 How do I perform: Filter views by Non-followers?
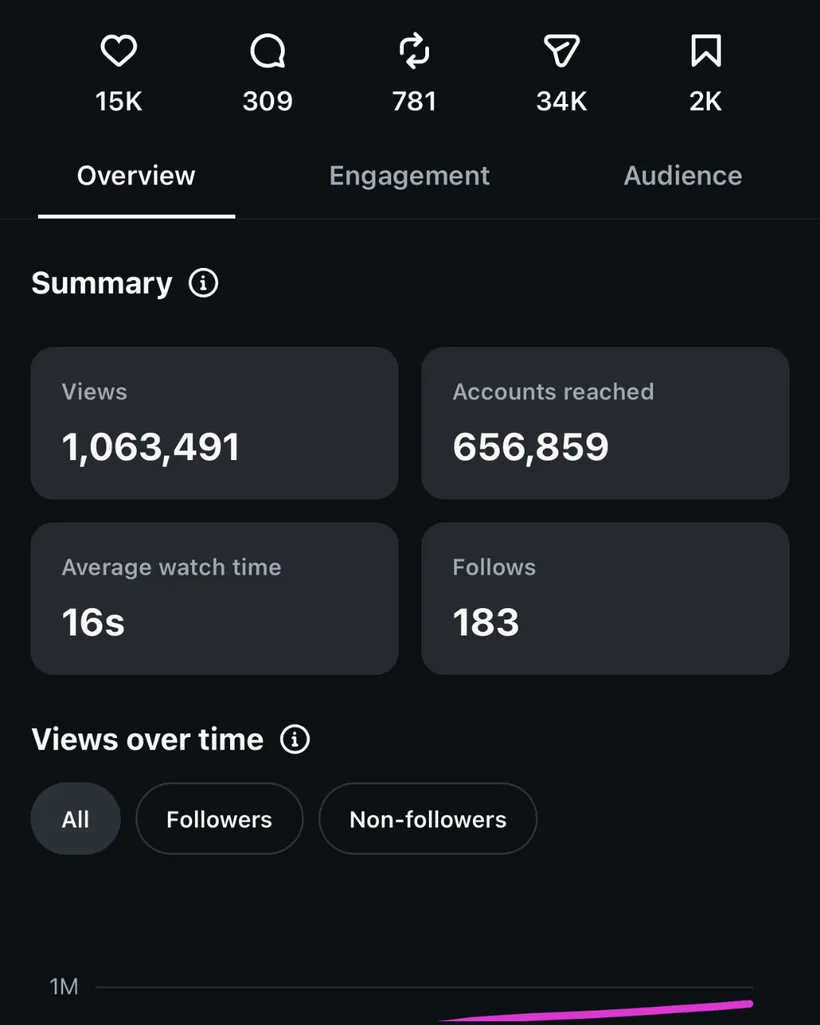[x=428, y=818]
